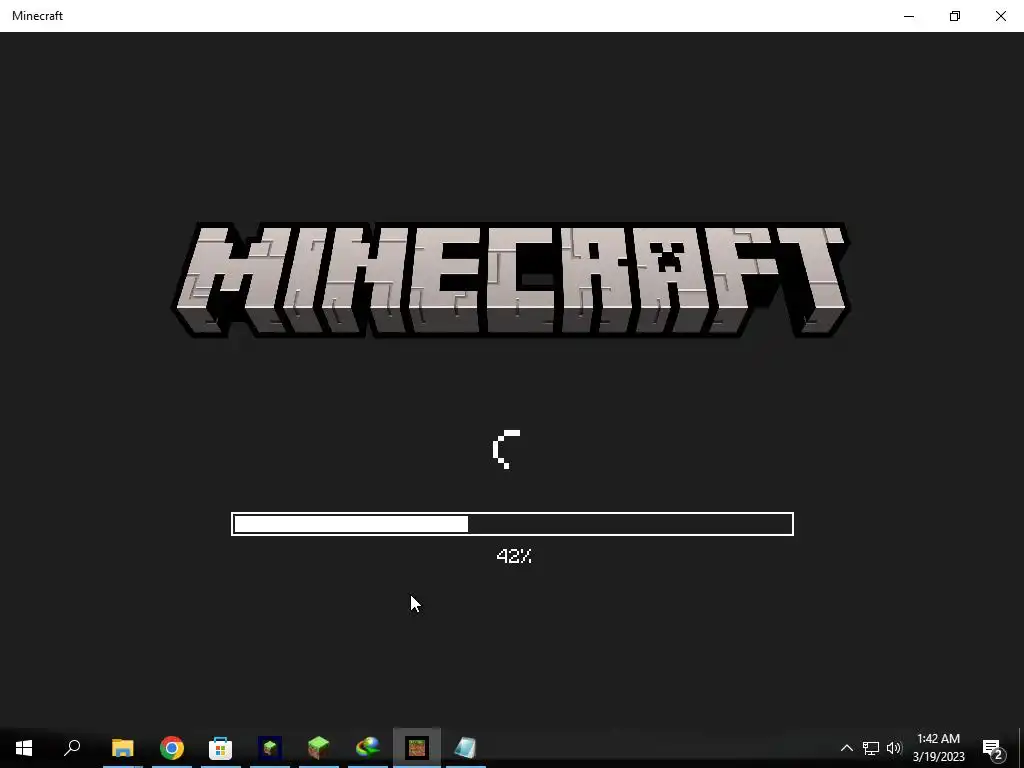1024x768 pixels.
Task: Click the Minecraft window title text
Action: pyautogui.click(x=37, y=16)
